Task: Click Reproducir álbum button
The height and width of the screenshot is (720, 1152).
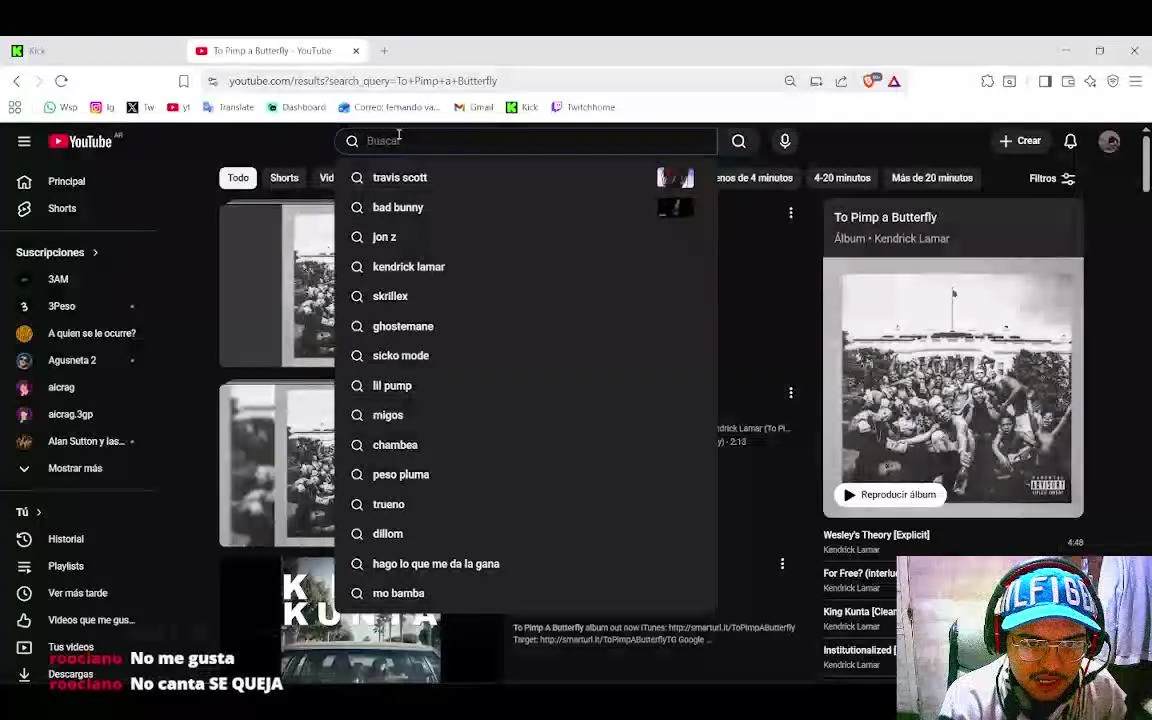Action: click(x=890, y=495)
